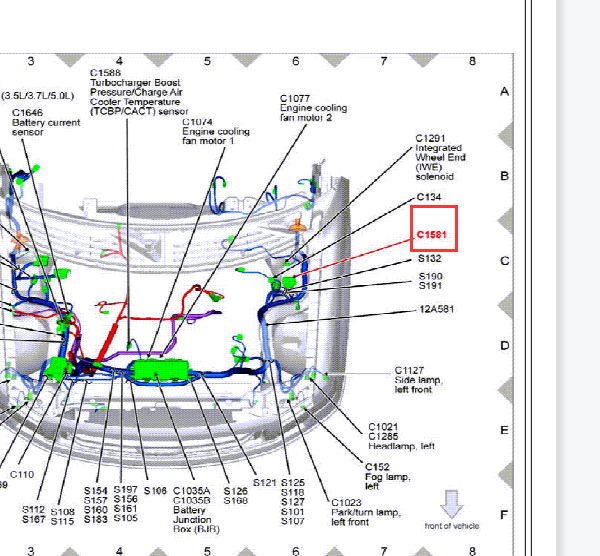Select the Battery current sensor text
The image size is (600, 556).
point(46,127)
